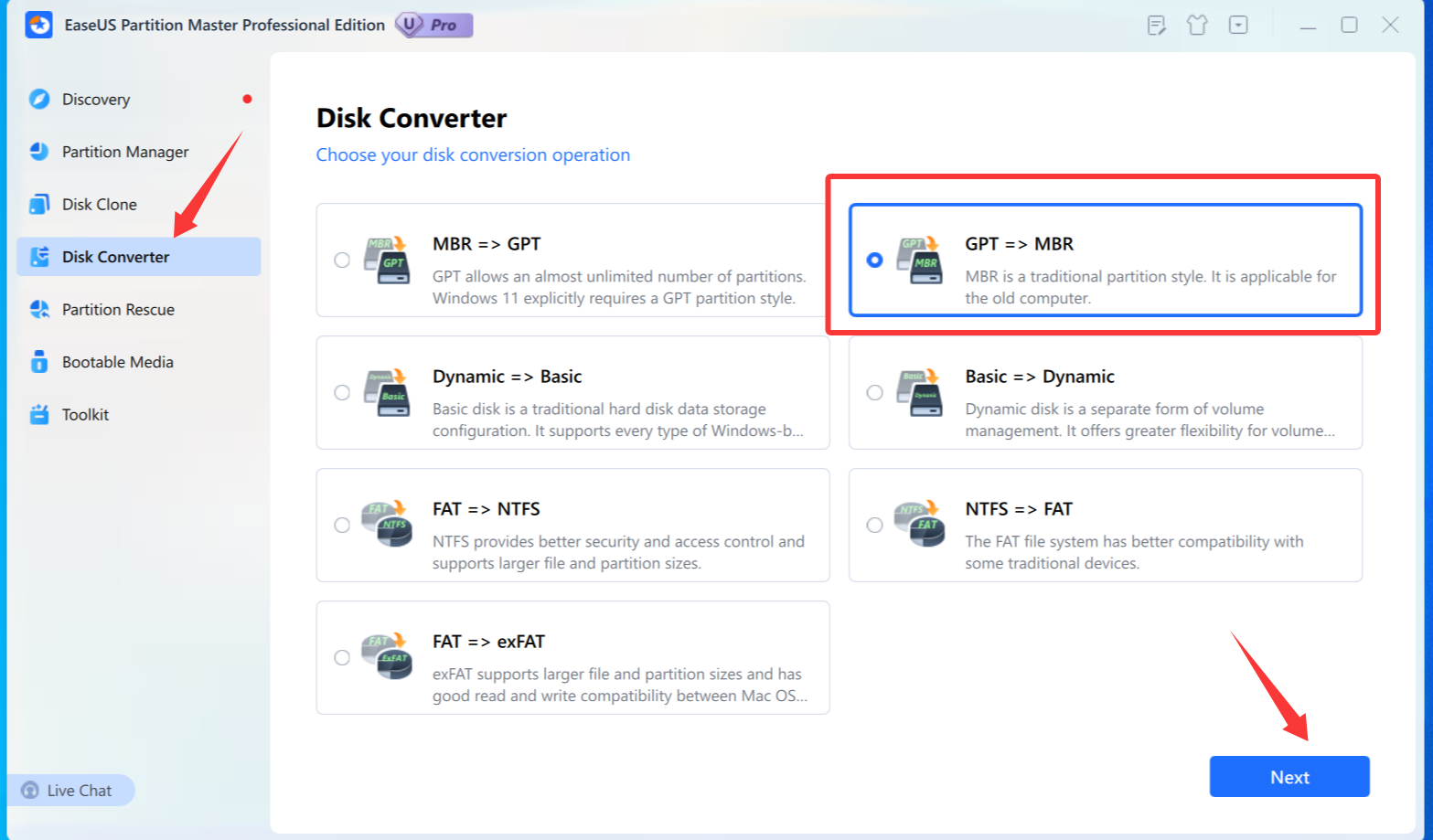Click 'Dynamic disk is a separate form' description
The width and height of the screenshot is (1433, 840).
(x=1150, y=420)
